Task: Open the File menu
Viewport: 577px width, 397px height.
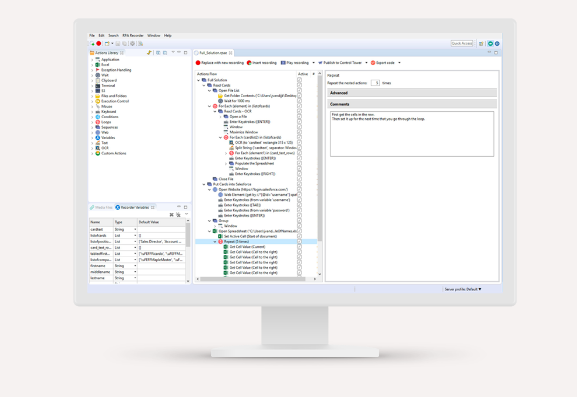Action: tap(92, 36)
